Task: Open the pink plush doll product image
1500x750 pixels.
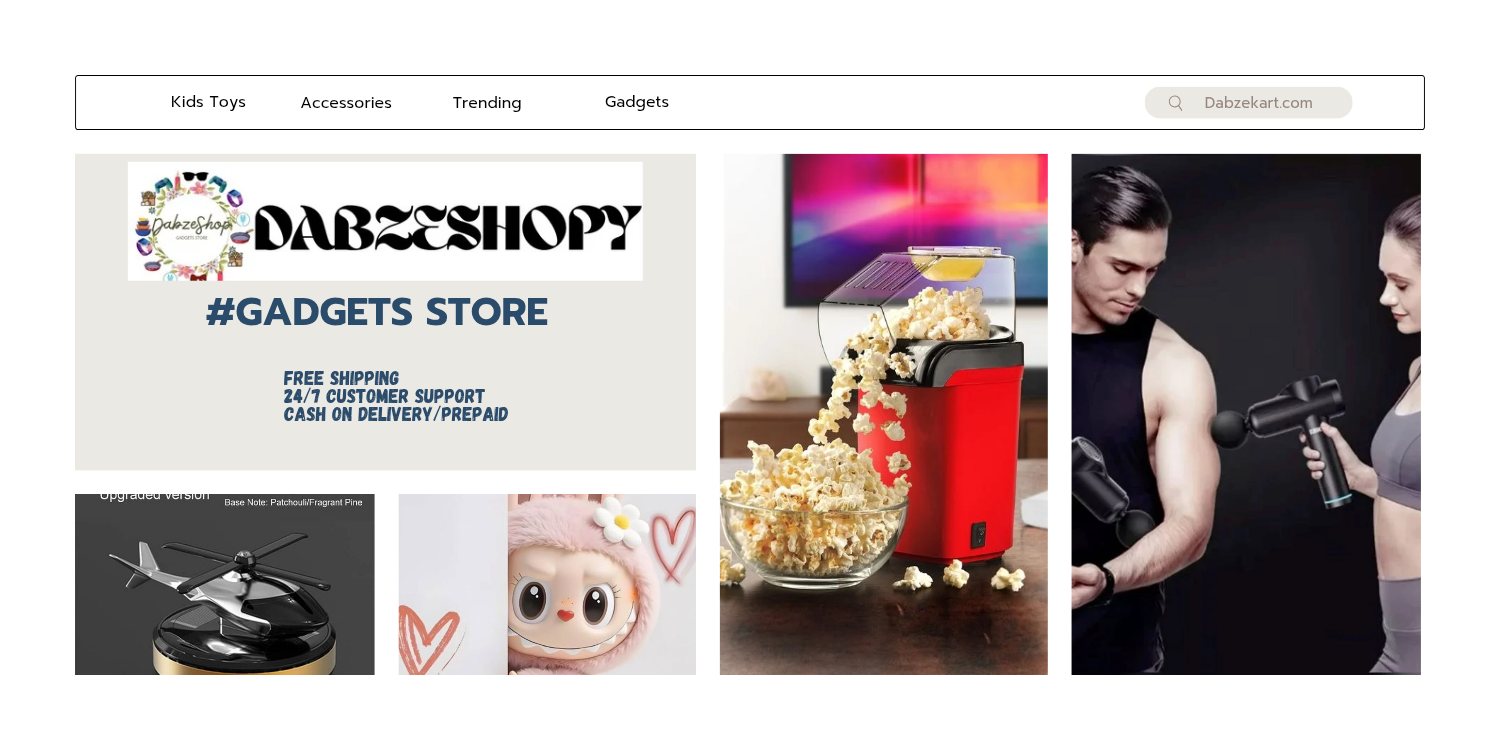Action: click(547, 584)
